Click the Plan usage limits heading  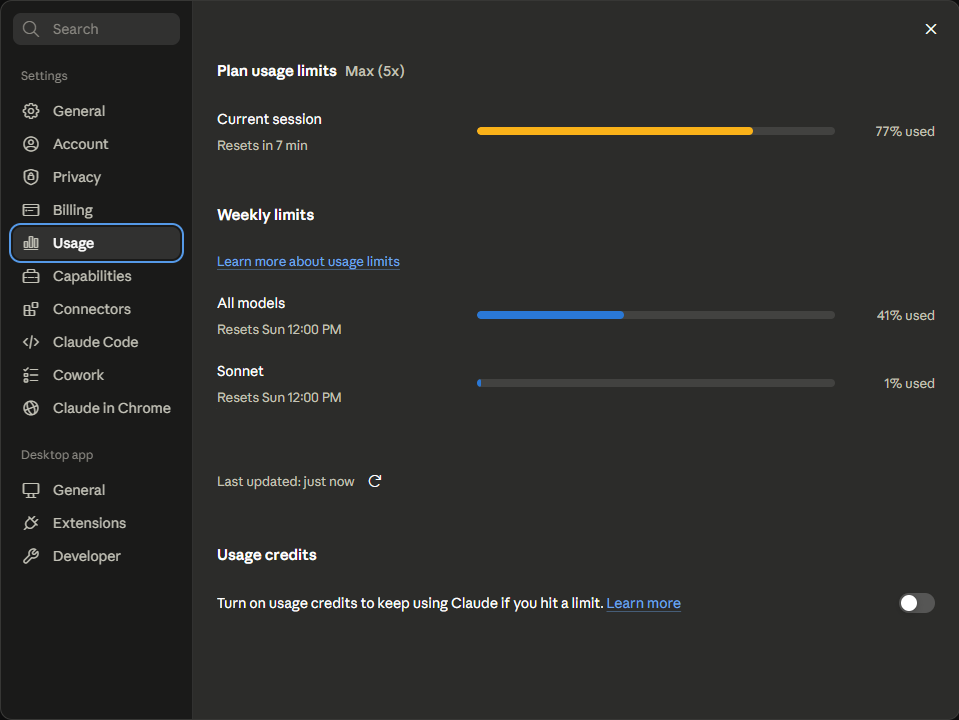pyautogui.click(x=276, y=71)
